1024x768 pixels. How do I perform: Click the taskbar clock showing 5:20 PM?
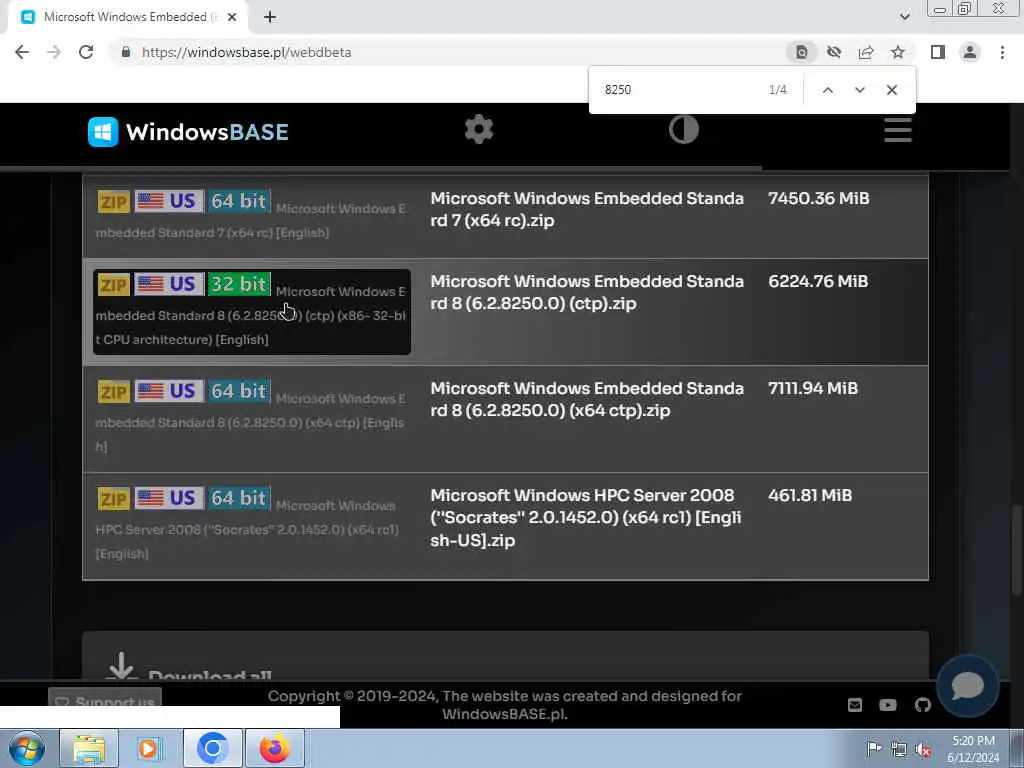pos(973,749)
